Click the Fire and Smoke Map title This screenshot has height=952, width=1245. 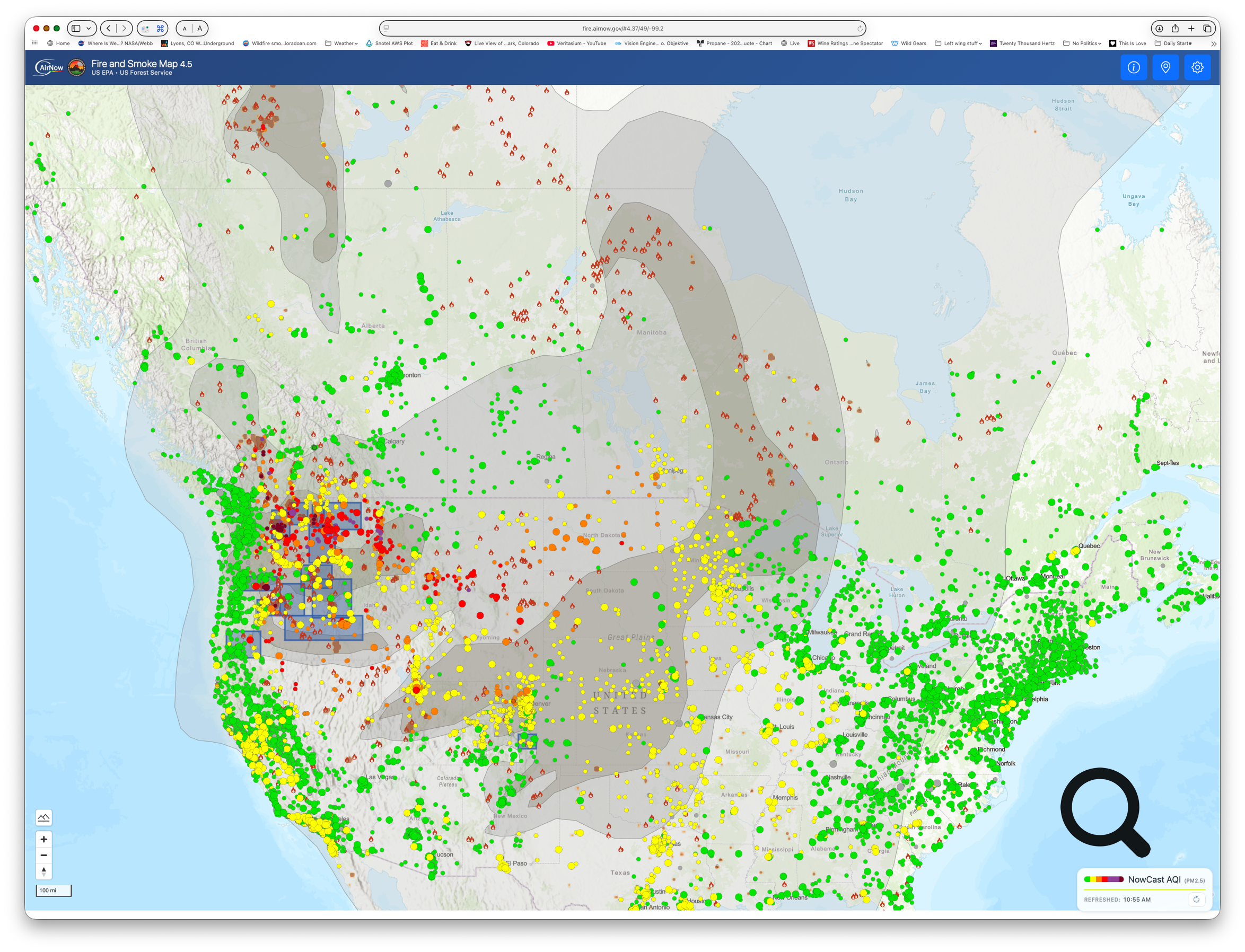[x=142, y=64]
